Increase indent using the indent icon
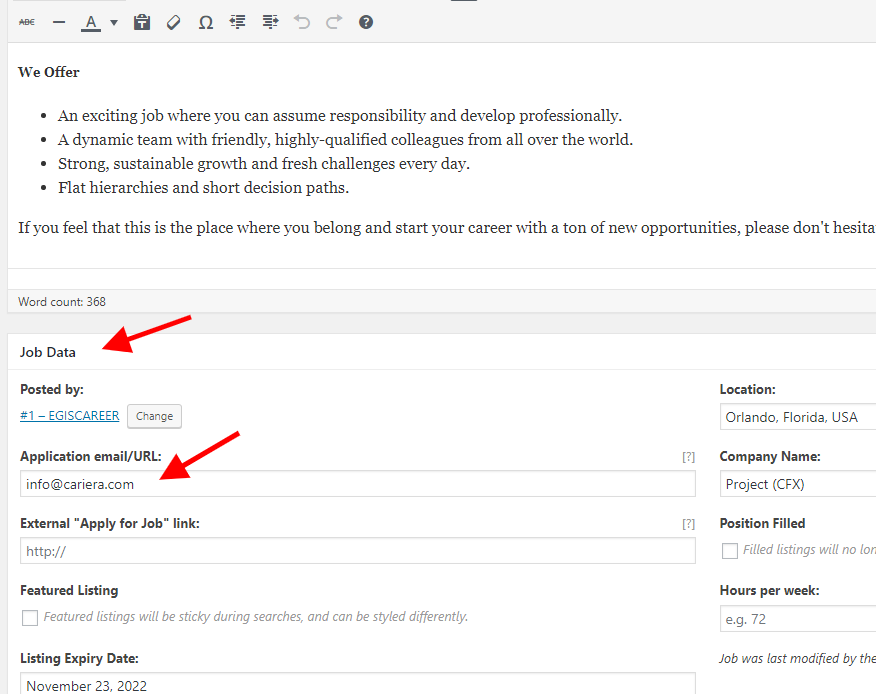 click(x=270, y=22)
